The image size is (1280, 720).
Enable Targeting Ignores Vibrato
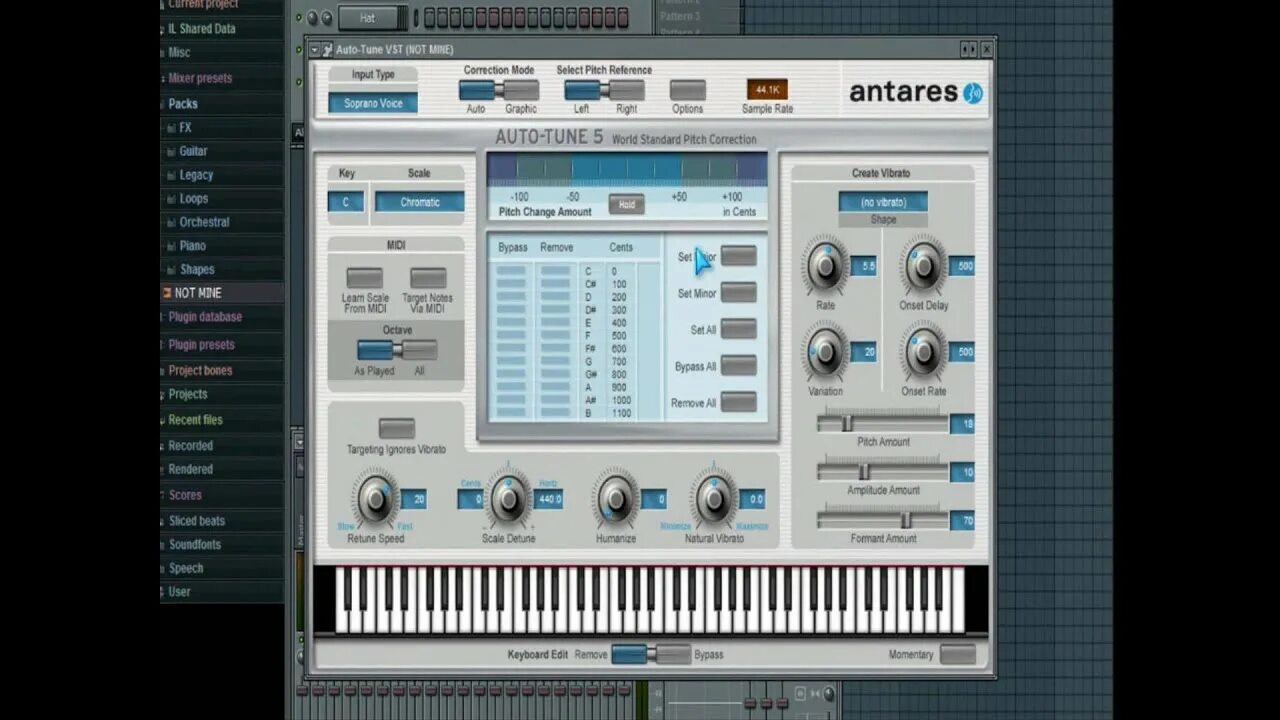pos(397,428)
